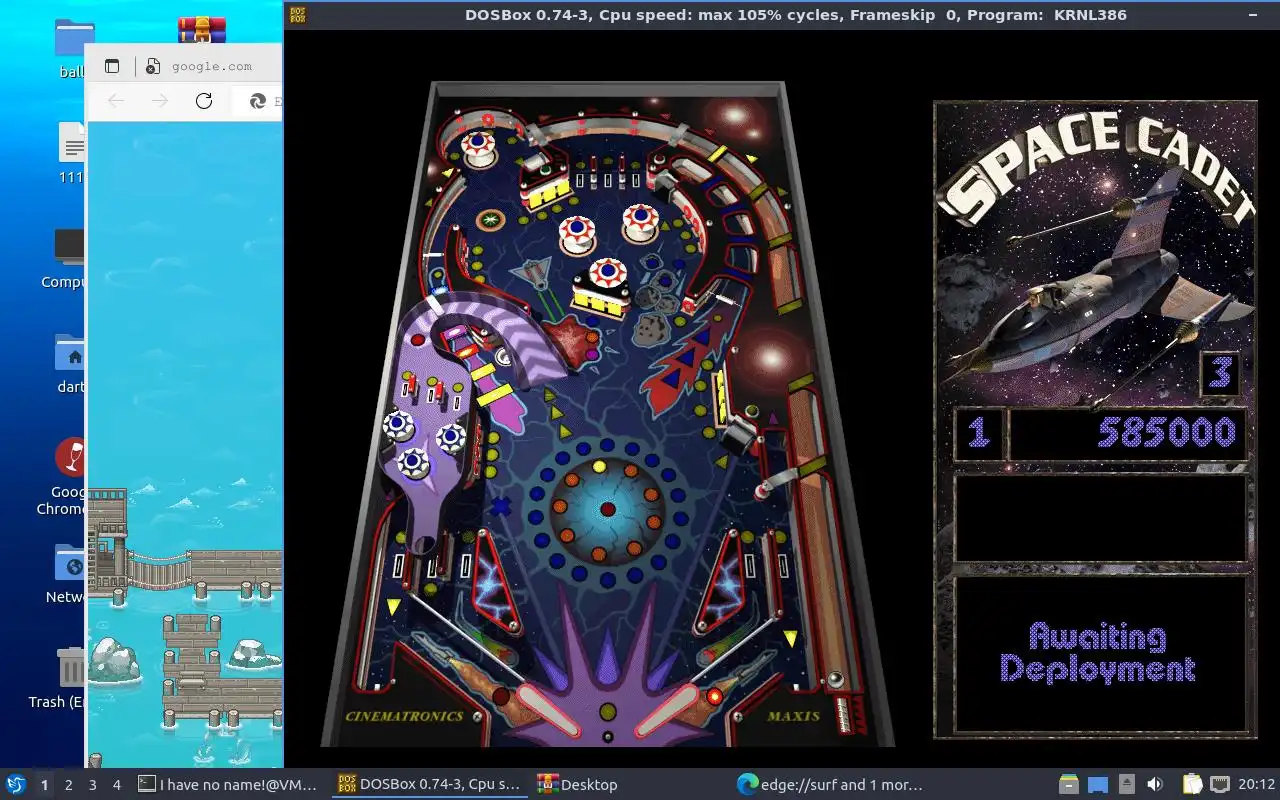Click the Edge logo in the address bar
This screenshot has width=1280, height=800.
(257, 101)
